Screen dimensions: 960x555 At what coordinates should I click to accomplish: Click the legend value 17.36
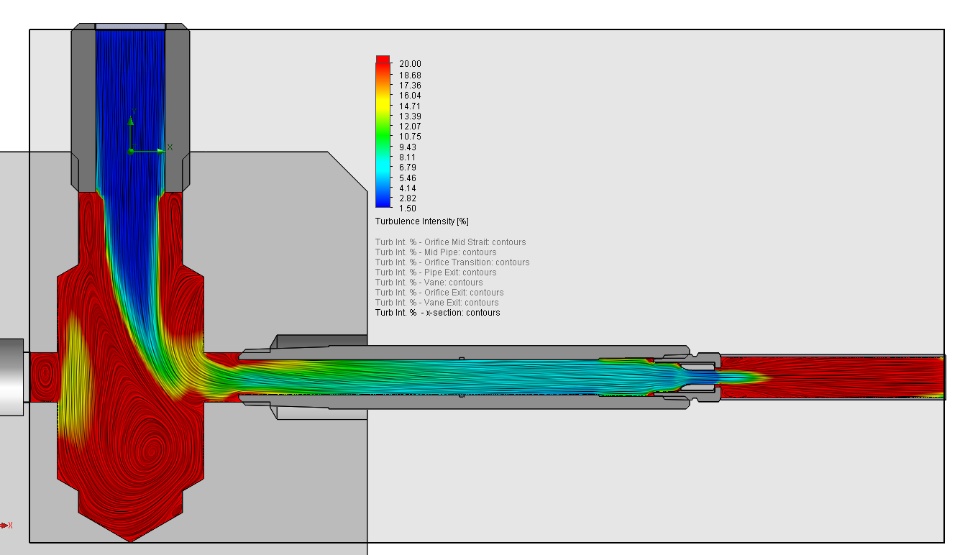[x=410, y=85]
